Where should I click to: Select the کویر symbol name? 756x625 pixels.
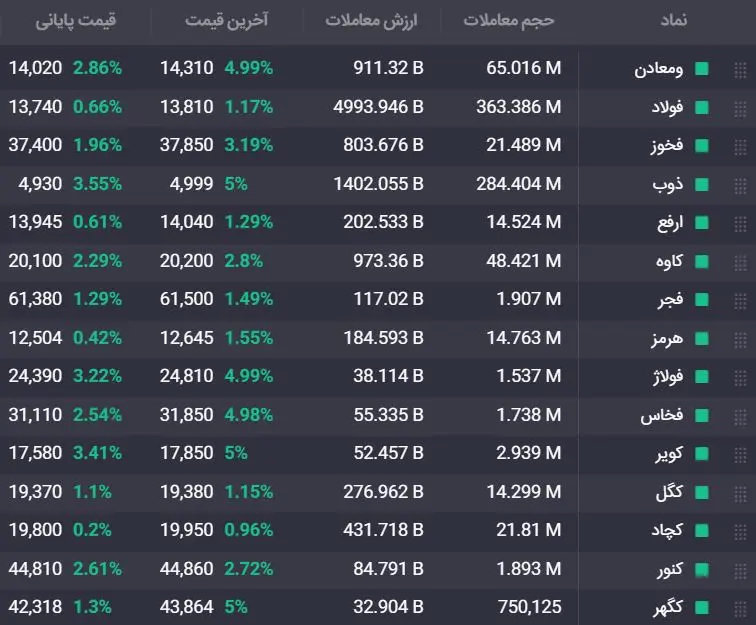[x=669, y=454]
